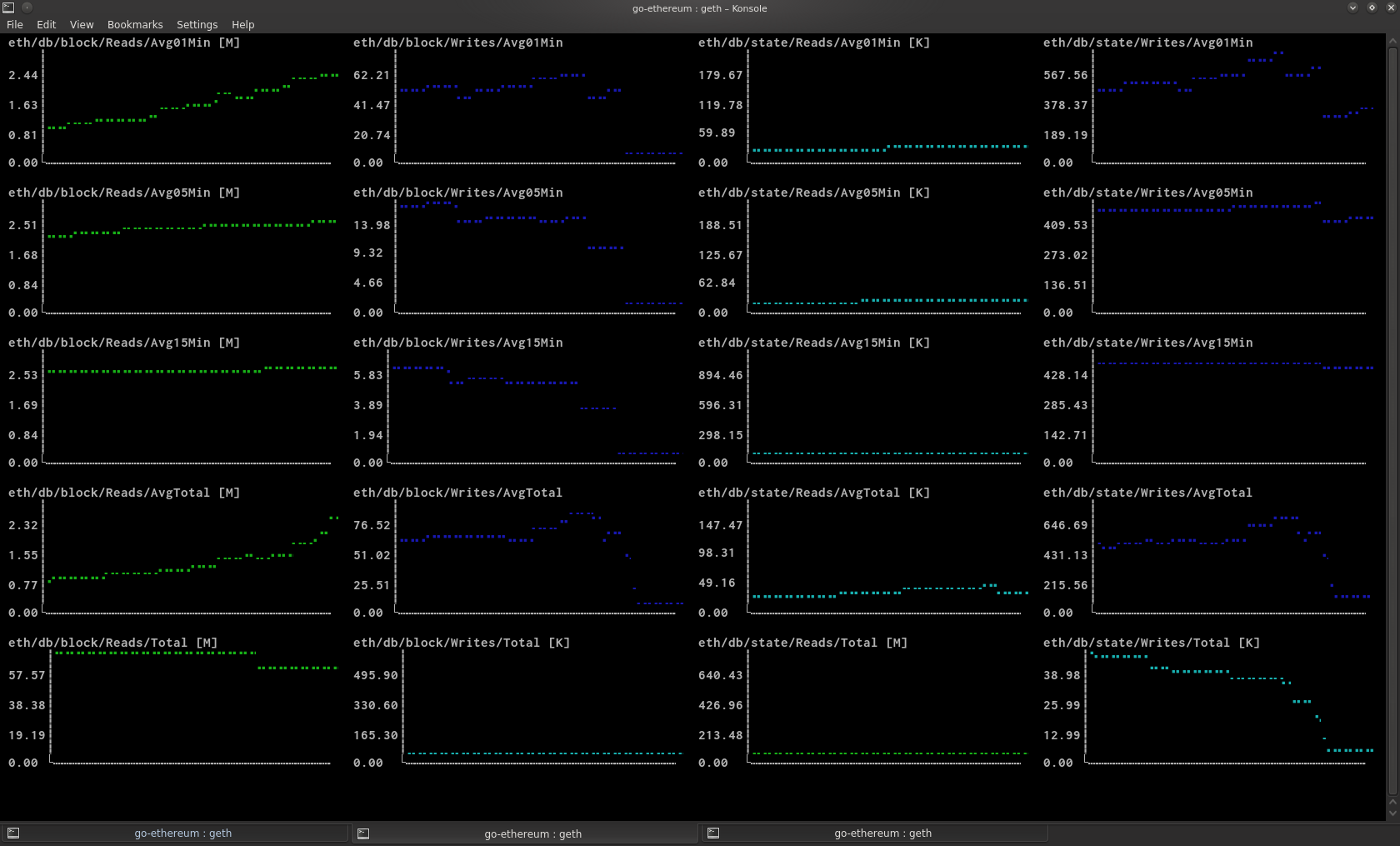
Task: Click the 495.90 axis value
Action: pos(376,675)
